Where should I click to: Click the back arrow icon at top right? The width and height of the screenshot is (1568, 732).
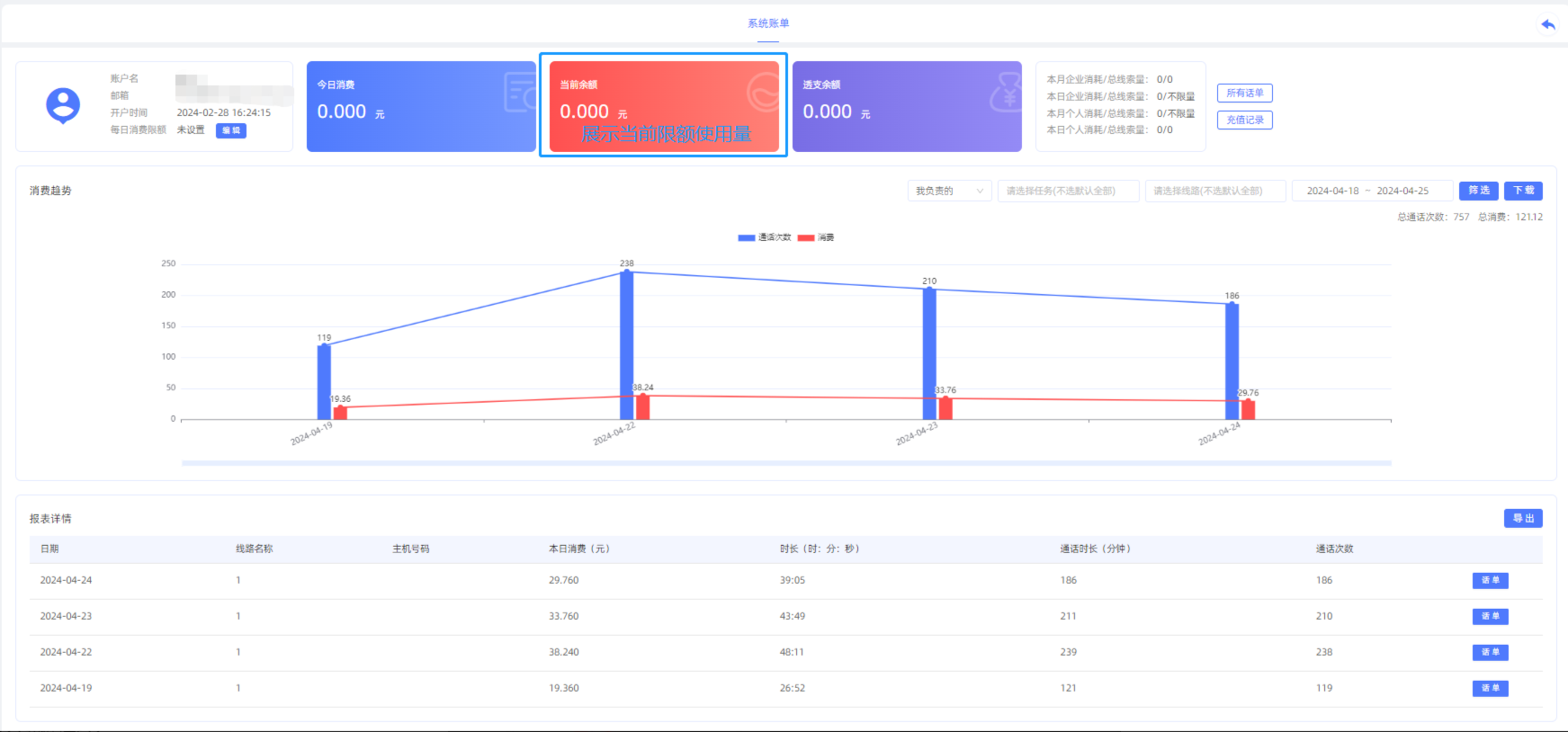pyautogui.click(x=1547, y=24)
